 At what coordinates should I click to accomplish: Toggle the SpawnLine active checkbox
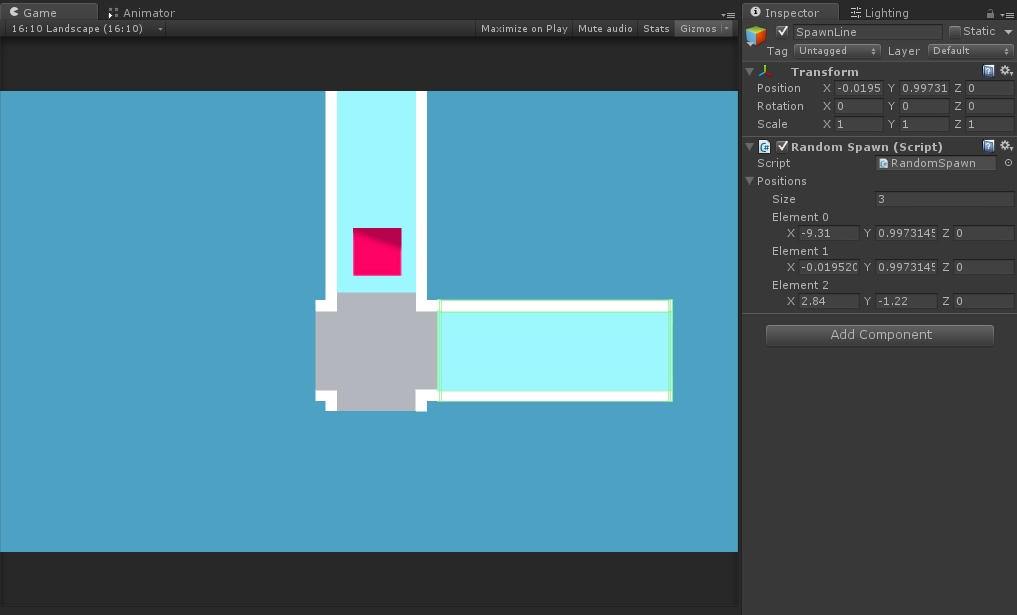pos(783,31)
